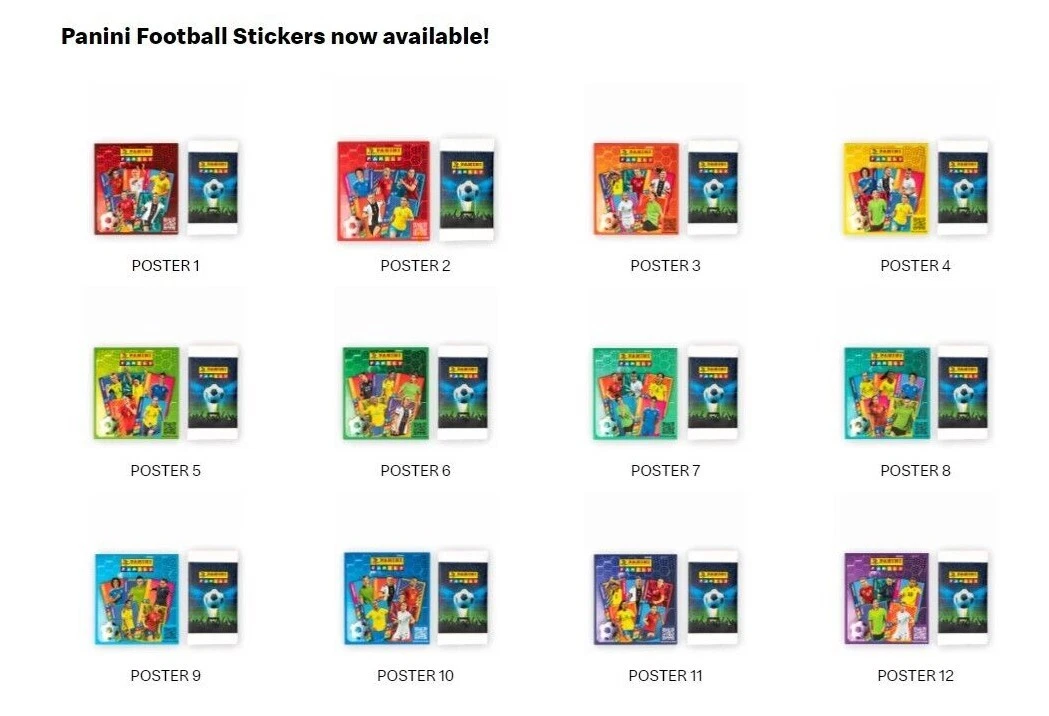Open the POSTER 4 yellow sticker image
Image resolution: width=1049 pixels, height=716 pixels.
(915, 188)
